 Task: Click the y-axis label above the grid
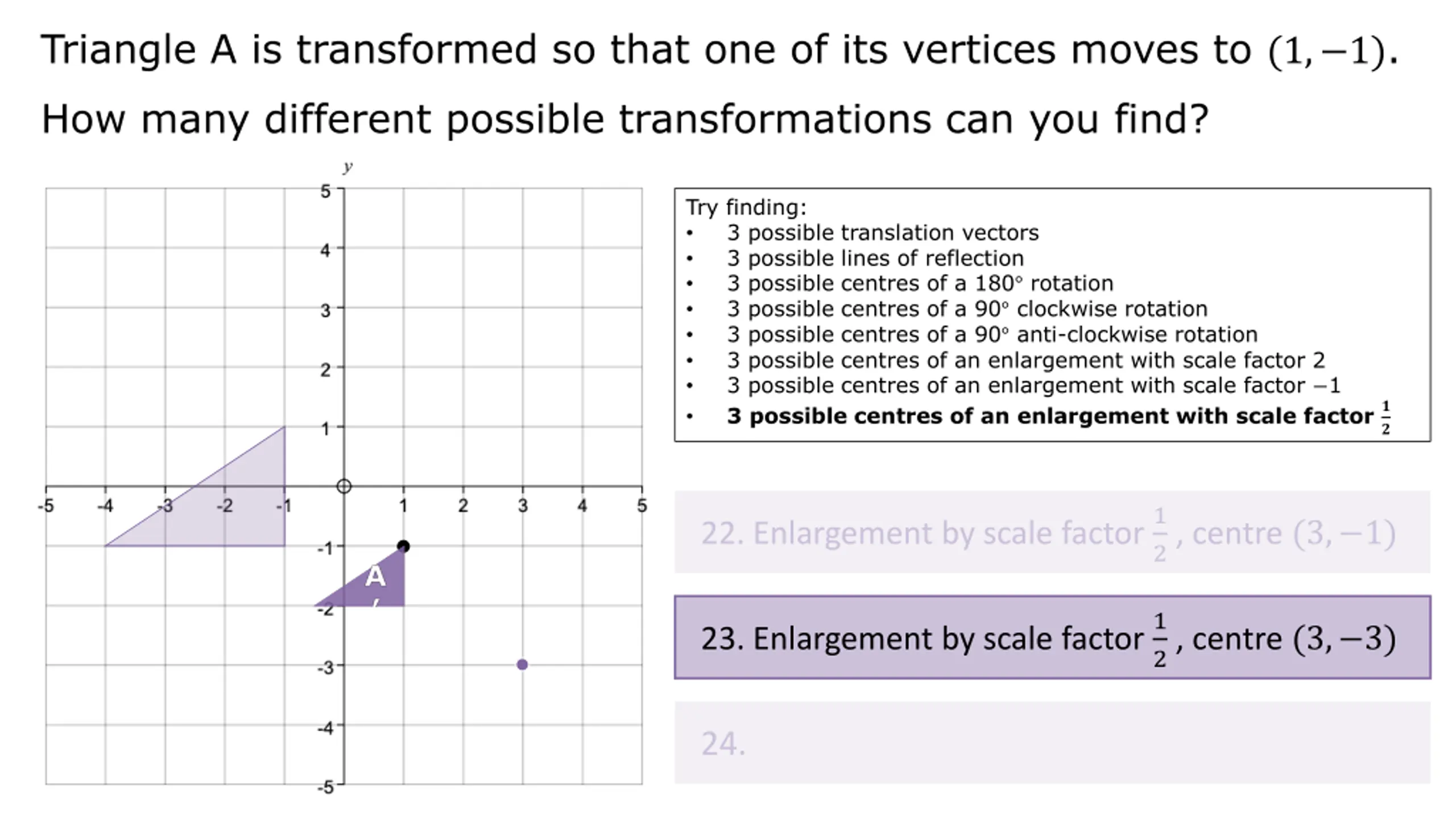[x=348, y=167]
